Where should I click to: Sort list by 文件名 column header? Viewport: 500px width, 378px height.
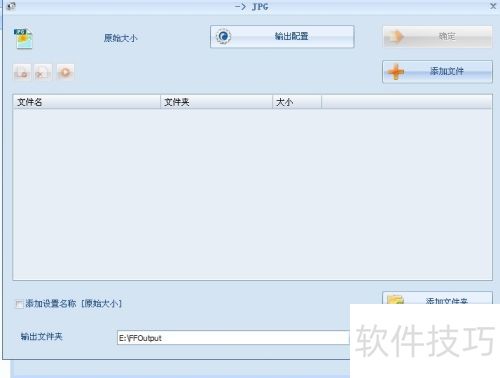(x=87, y=102)
